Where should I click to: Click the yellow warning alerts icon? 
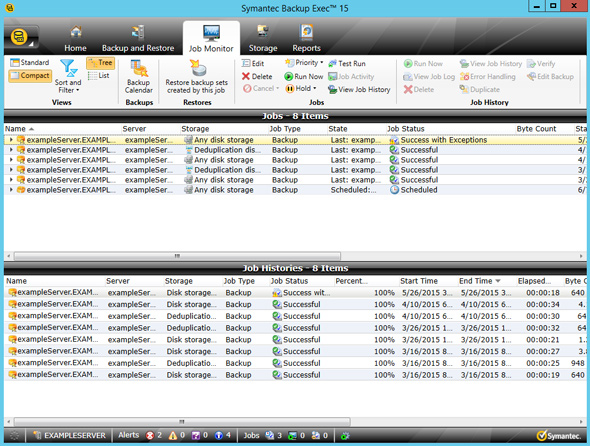pyautogui.click(x=173, y=435)
